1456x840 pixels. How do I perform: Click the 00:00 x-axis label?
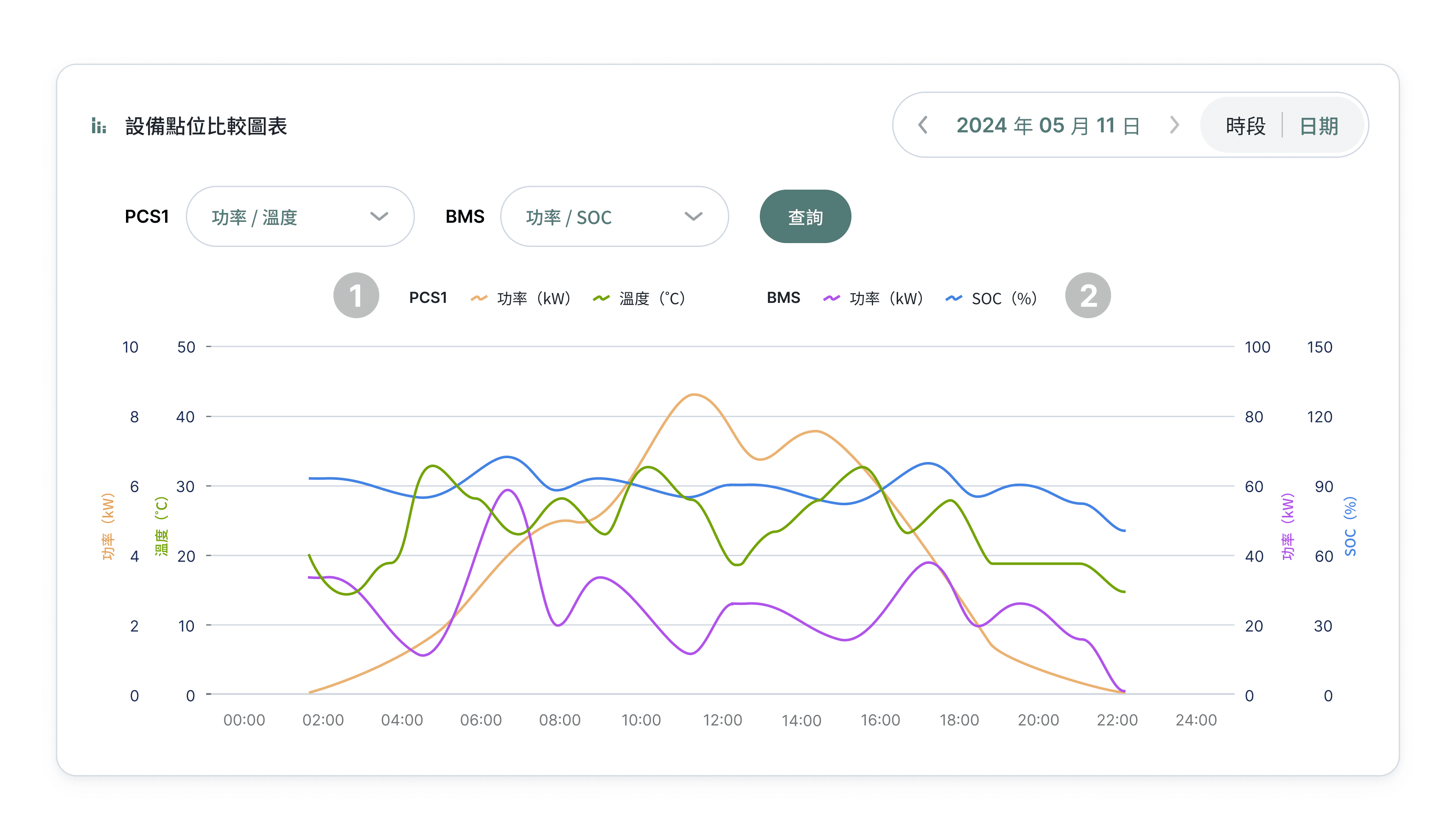point(244,720)
